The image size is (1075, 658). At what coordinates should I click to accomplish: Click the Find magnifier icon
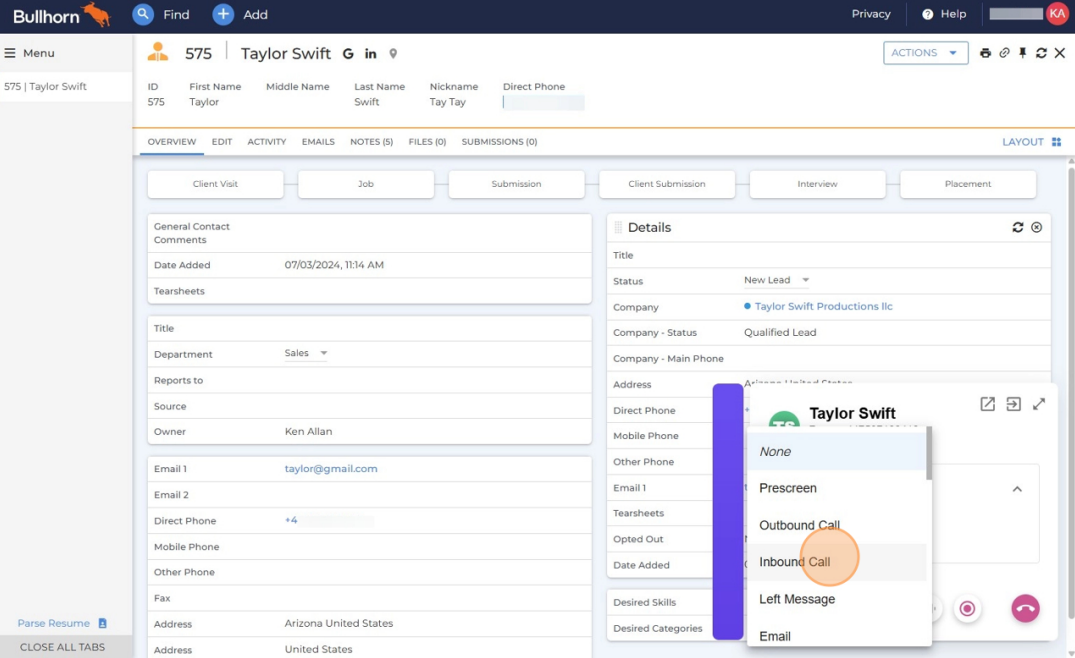143,14
